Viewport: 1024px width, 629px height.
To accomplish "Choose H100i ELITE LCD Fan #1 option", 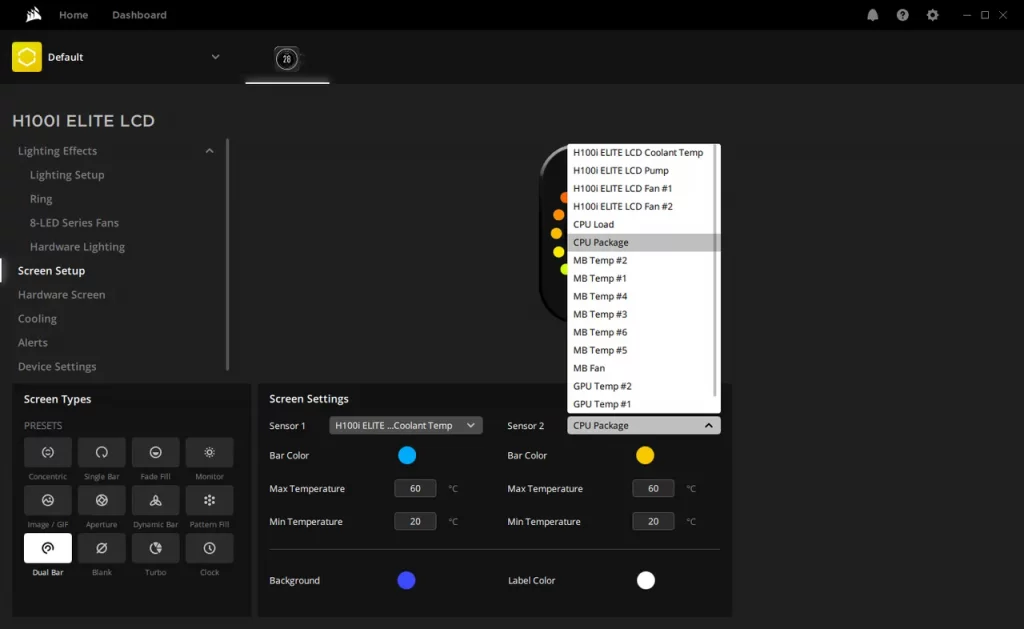I will [641, 189].
